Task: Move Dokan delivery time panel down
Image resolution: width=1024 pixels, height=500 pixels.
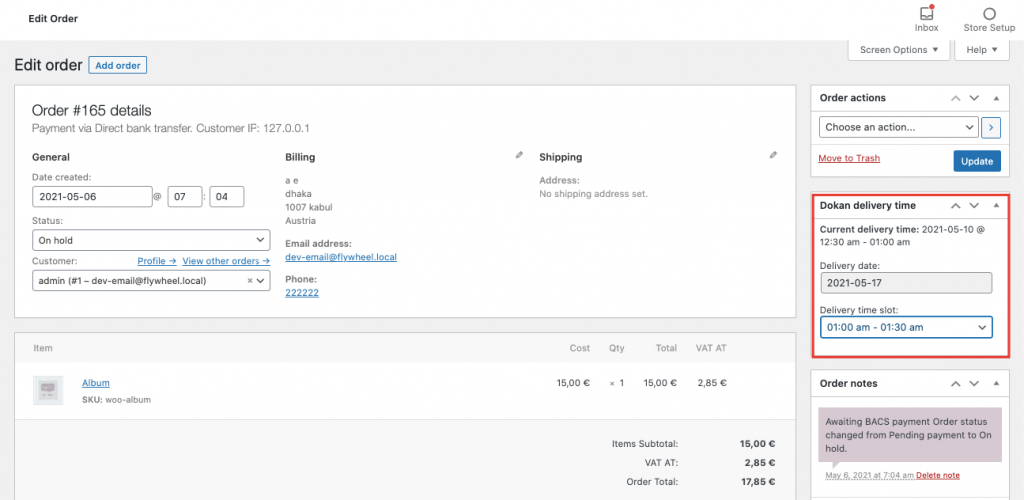Action: pos(975,205)
